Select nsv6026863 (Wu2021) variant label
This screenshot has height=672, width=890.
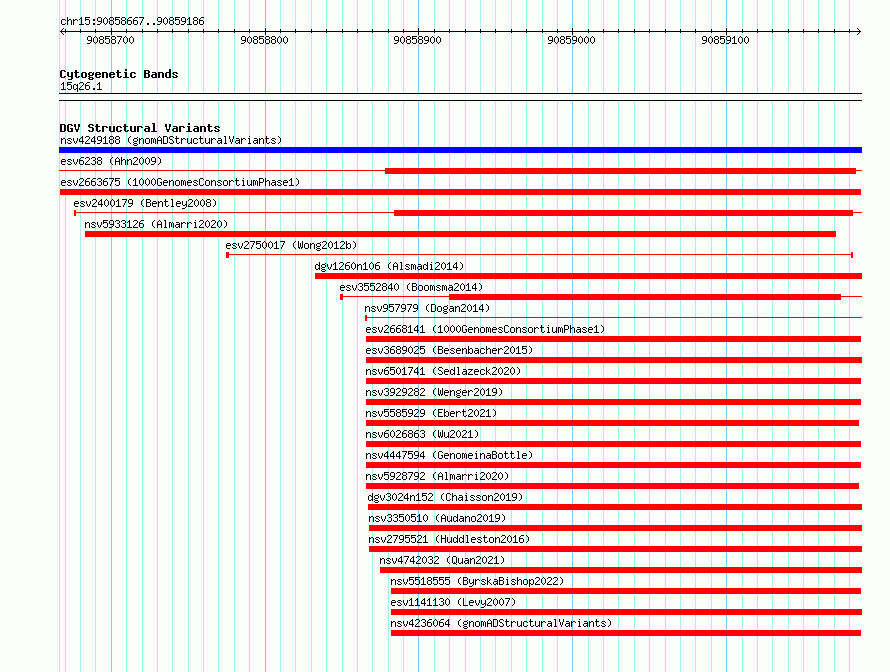(x=422, y=434)
